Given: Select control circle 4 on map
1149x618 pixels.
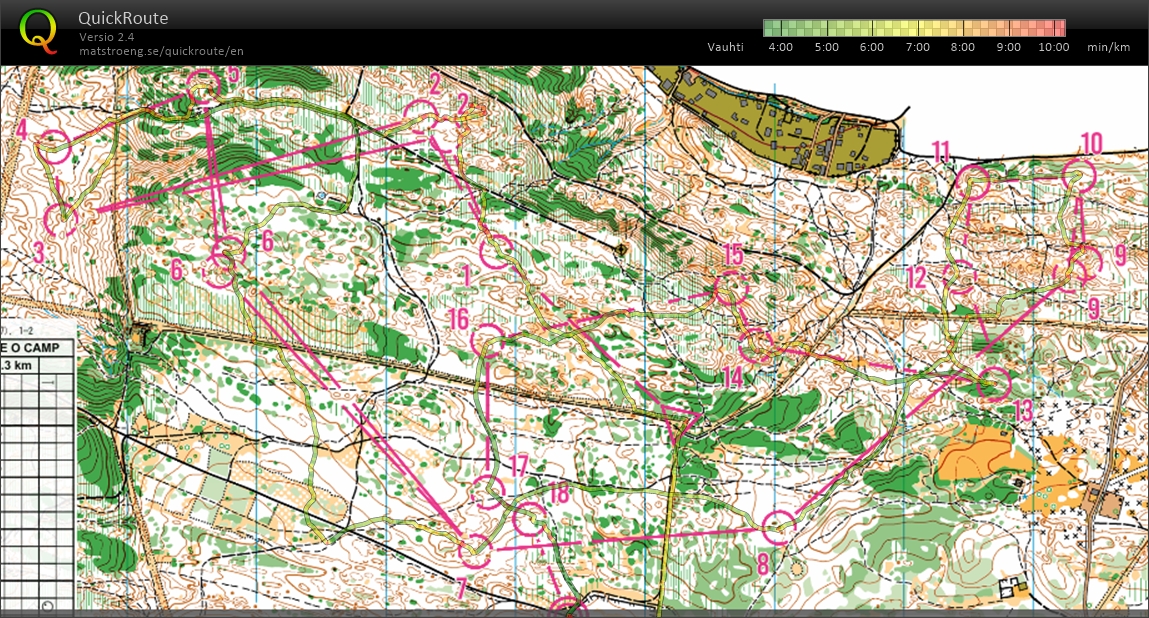Looking at the screenshot, I should [x=54, y=147].
